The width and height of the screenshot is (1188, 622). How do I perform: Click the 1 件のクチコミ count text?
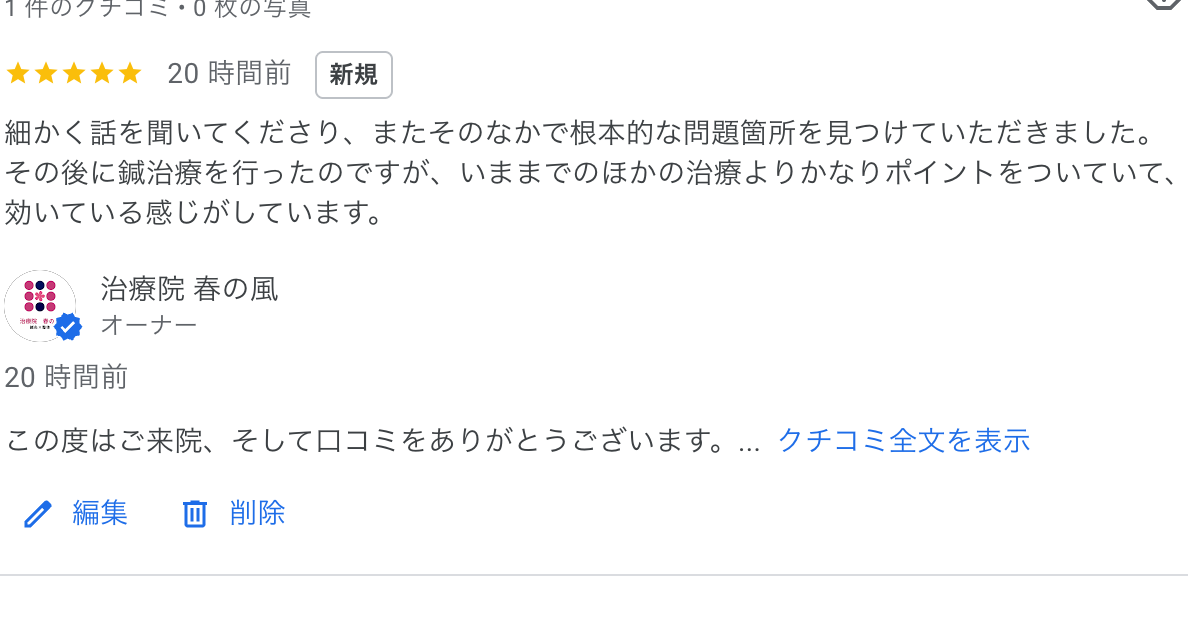click(158, 10)
